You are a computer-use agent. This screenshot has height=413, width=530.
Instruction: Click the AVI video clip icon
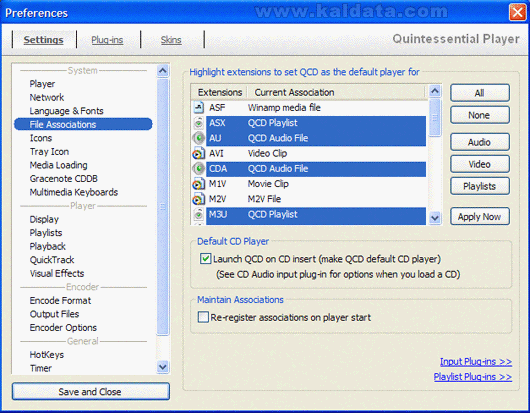point(198,154)
